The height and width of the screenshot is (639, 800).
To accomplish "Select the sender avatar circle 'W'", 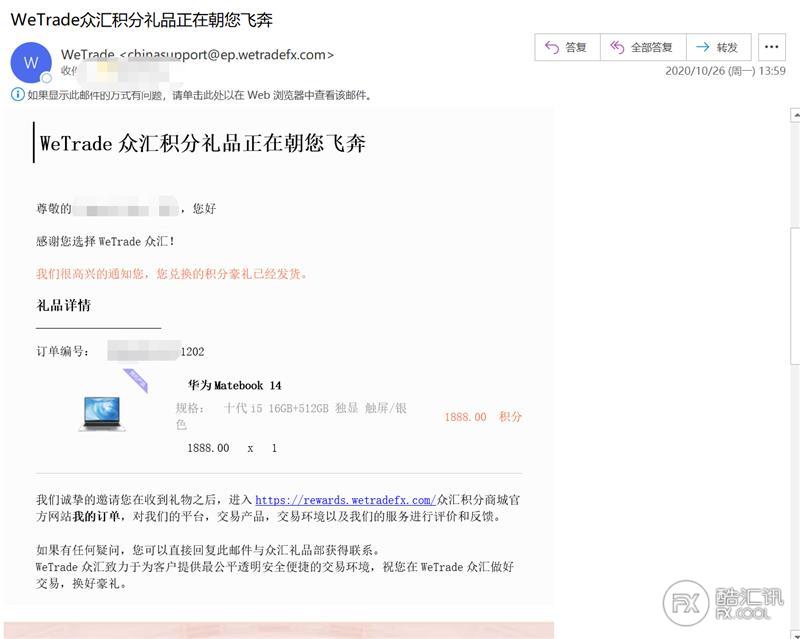I will tap(31, 62).
